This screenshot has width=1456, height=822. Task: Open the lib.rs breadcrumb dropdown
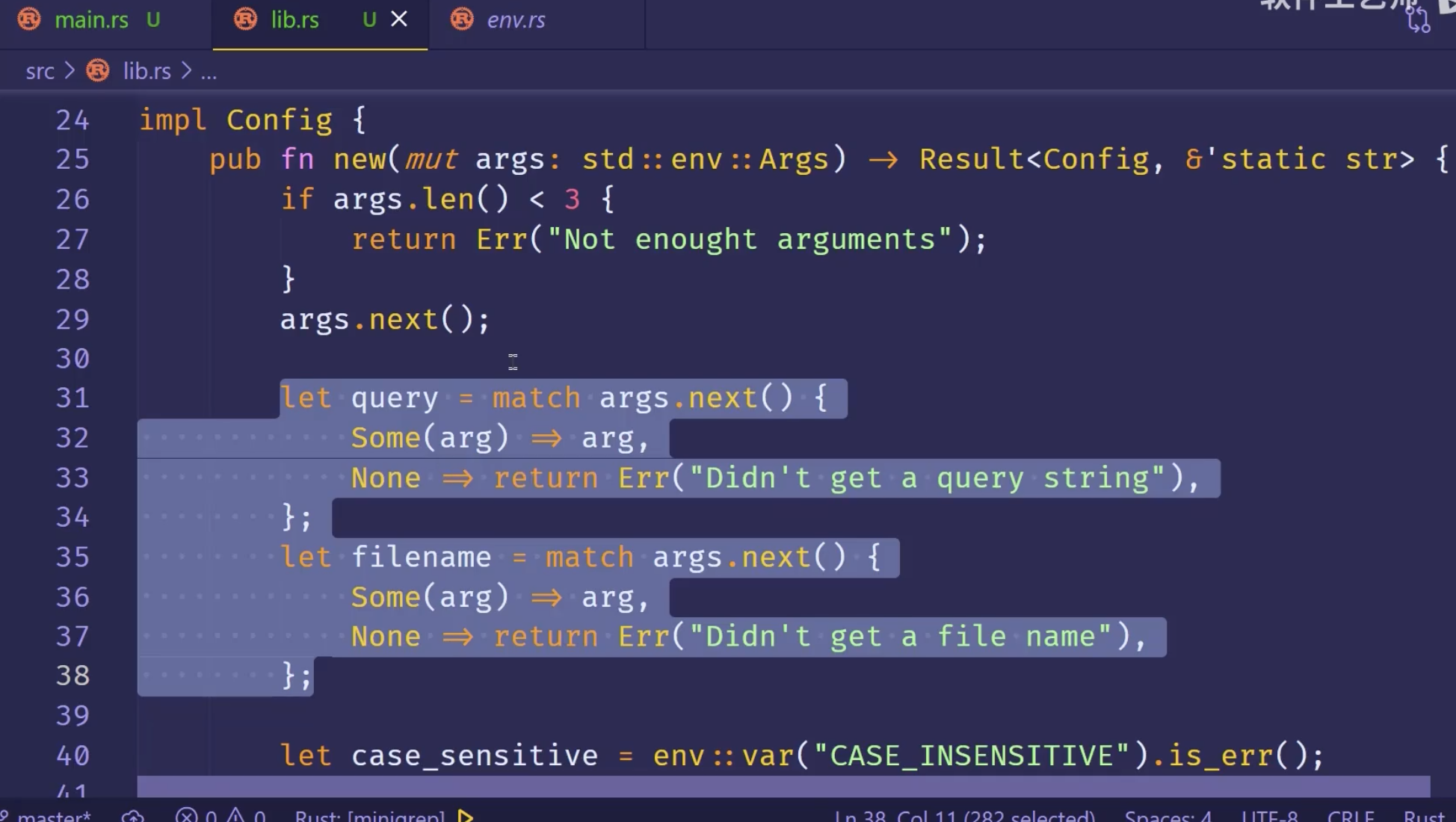146,71
